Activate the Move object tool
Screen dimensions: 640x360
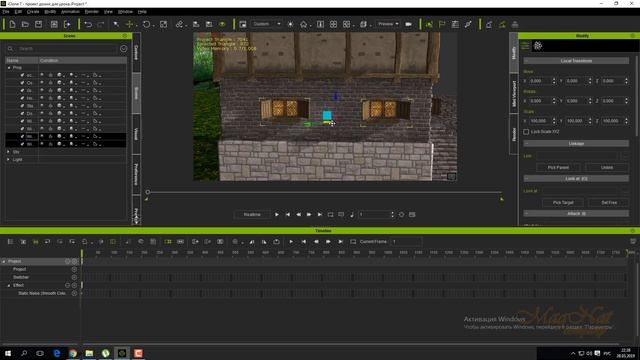coord(129,24)
